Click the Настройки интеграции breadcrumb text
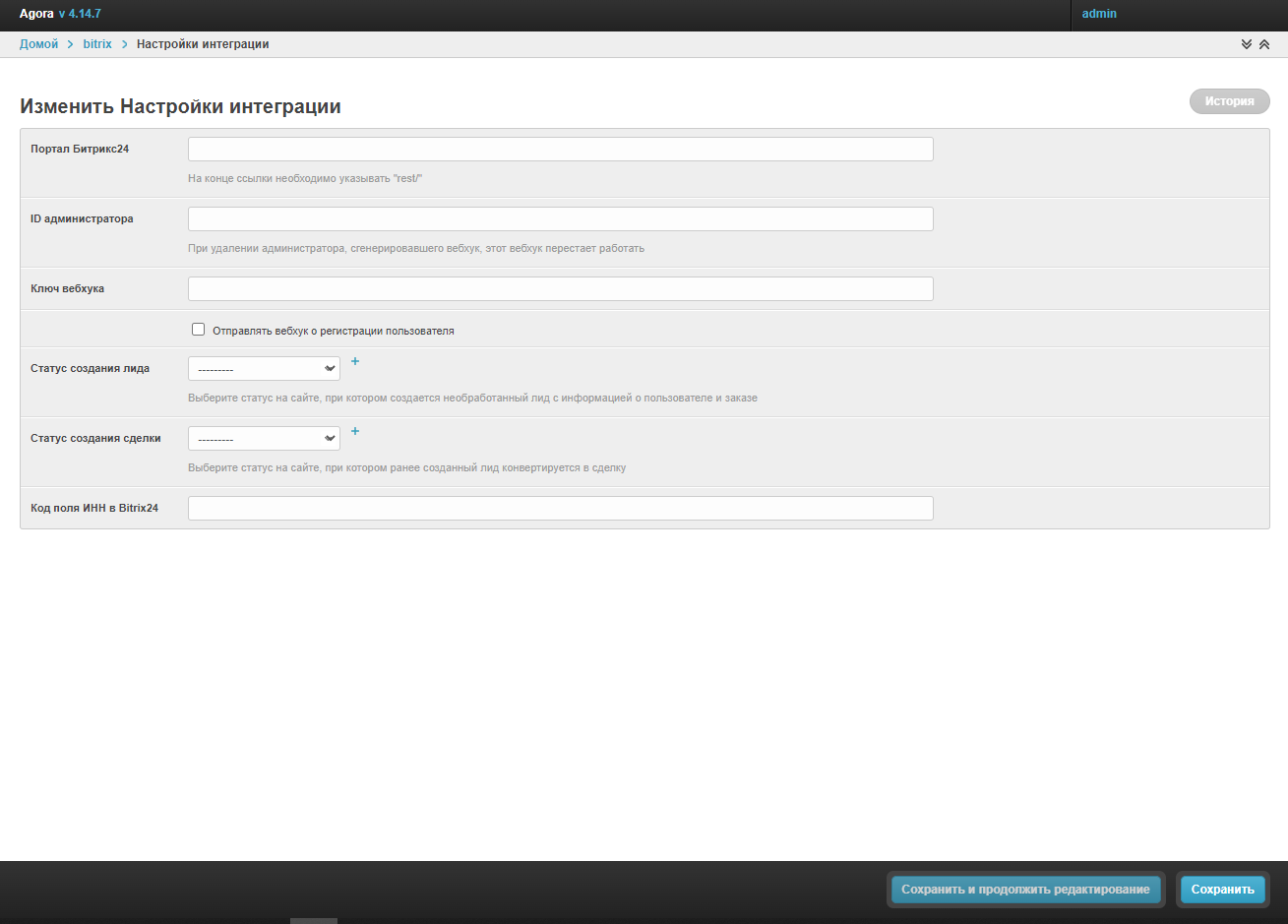 (x=203, y=44)
